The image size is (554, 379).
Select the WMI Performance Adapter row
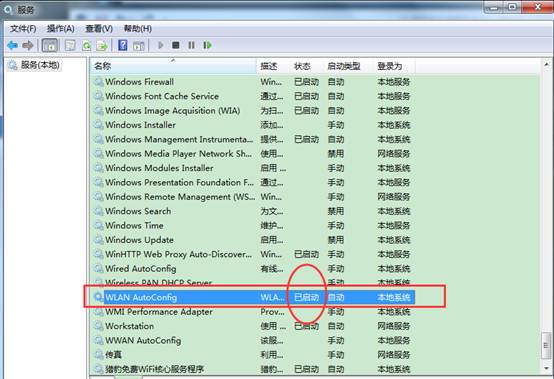point(254,312)
